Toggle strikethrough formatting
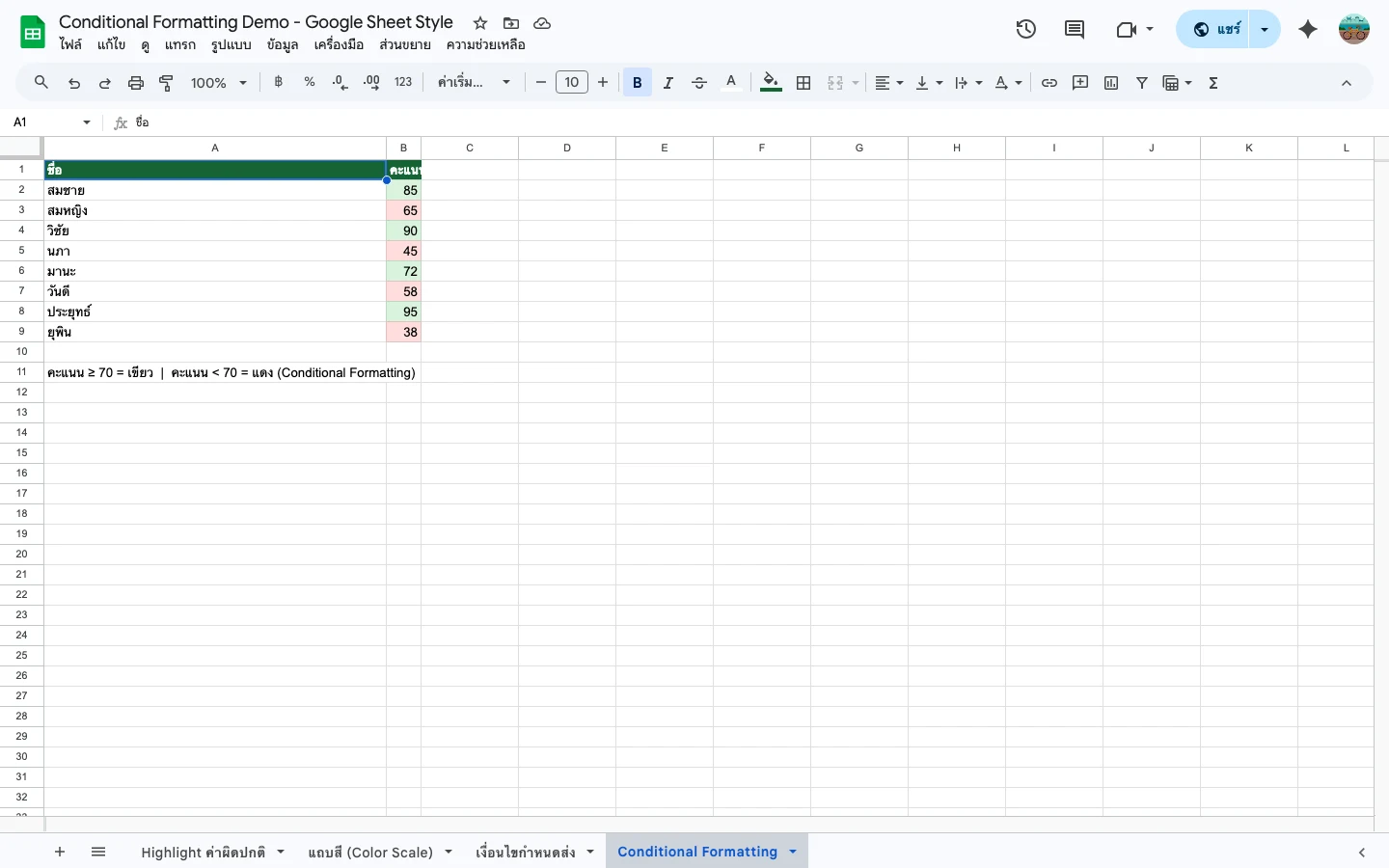 [699, 82]
